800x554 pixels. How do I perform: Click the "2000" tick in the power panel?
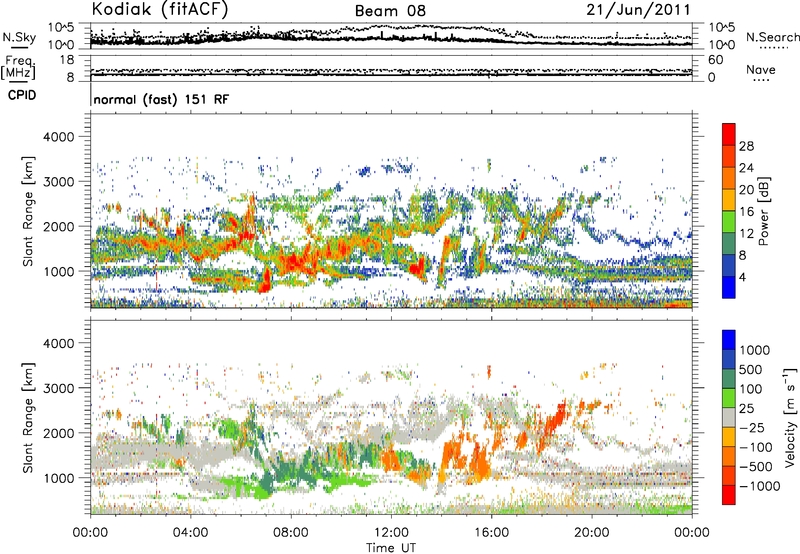tap(58, 226)
